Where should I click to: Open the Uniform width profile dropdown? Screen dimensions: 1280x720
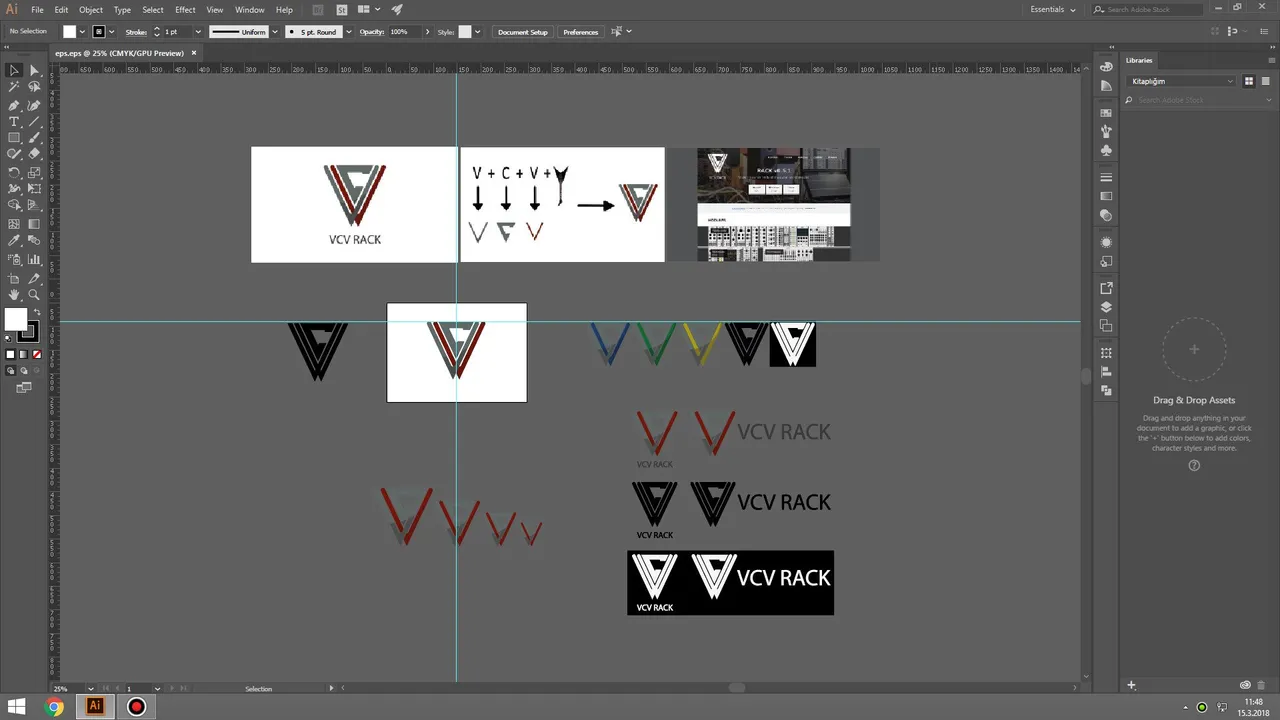pyautogui.click(x=275, y=32)
